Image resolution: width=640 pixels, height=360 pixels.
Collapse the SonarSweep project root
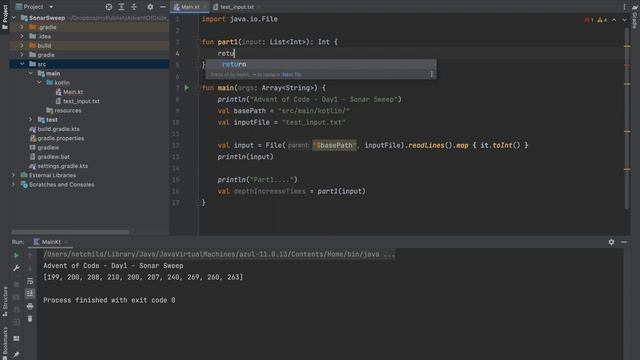point(14,18)
